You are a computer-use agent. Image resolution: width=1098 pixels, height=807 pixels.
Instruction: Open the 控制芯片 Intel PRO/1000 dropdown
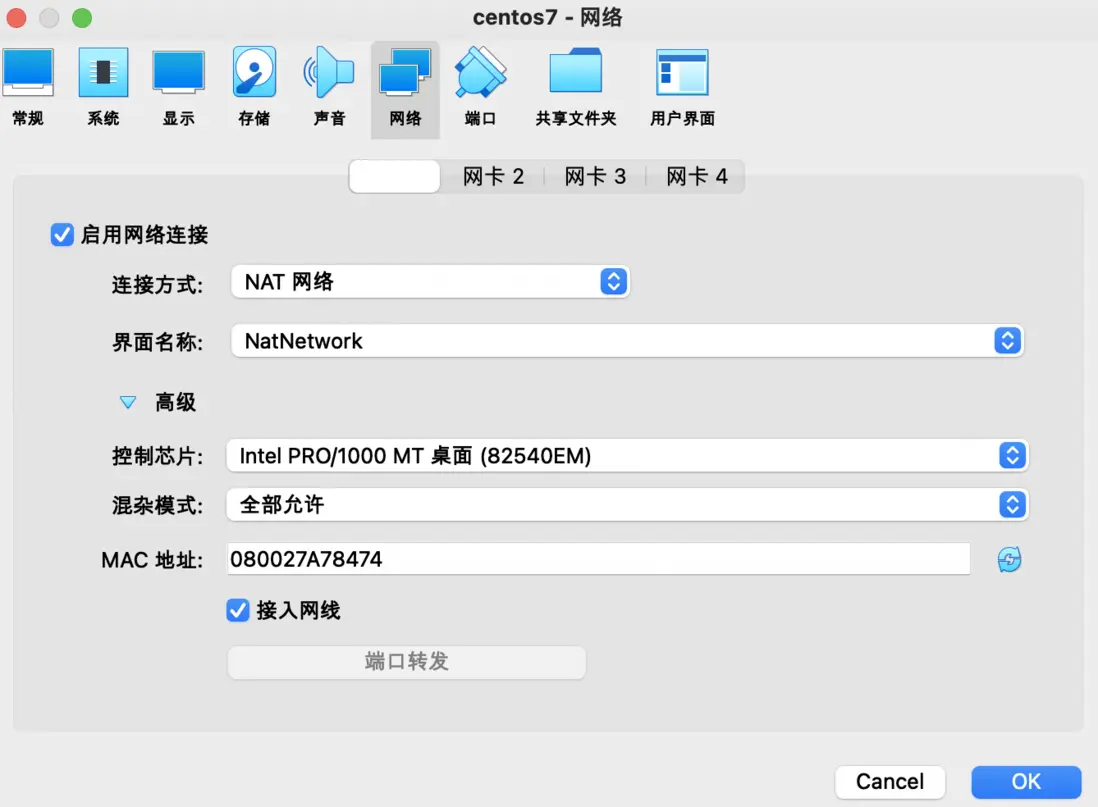point(627,456)
